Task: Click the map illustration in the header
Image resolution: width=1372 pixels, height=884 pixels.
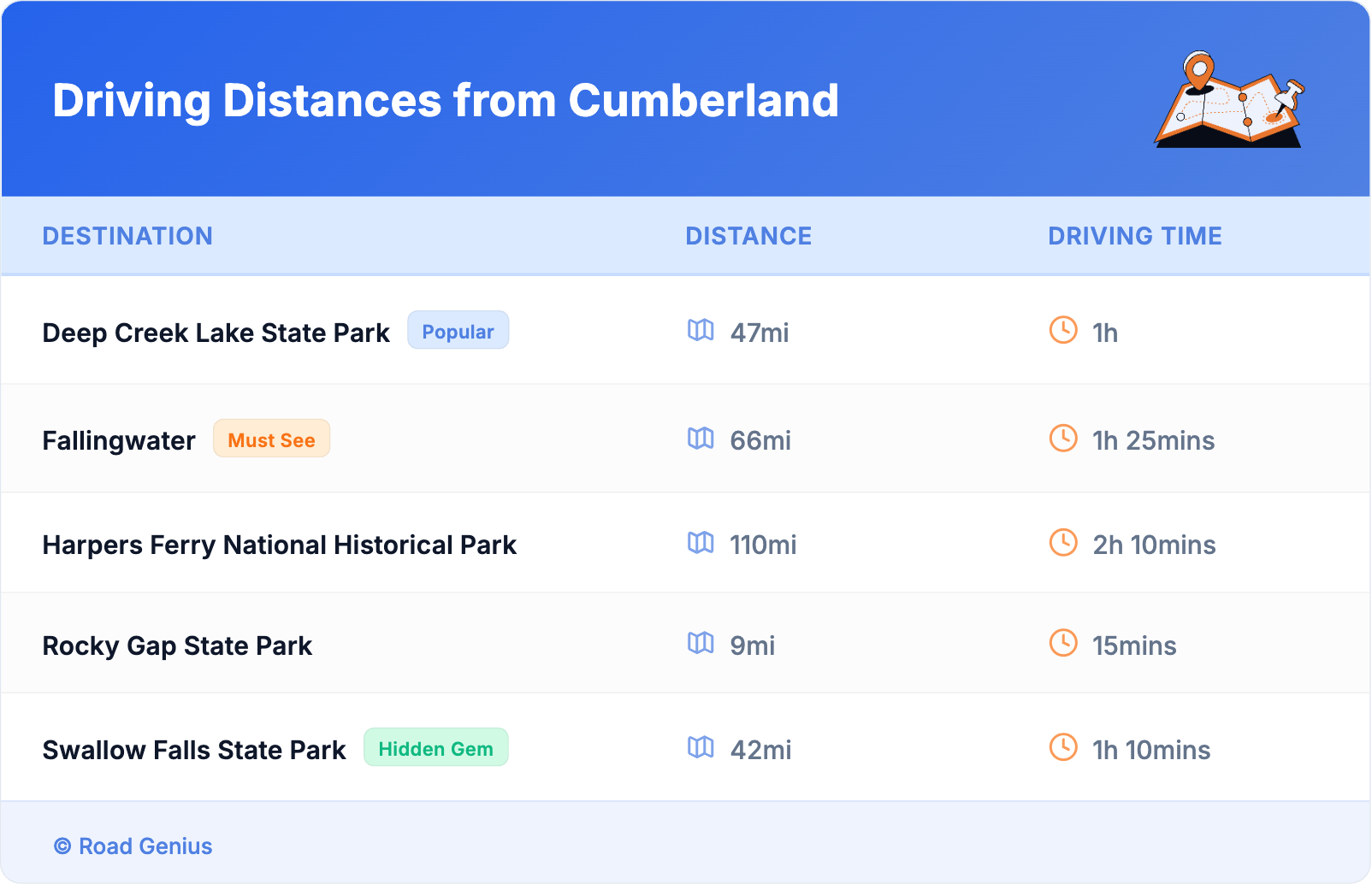Action: (1229, 101)
